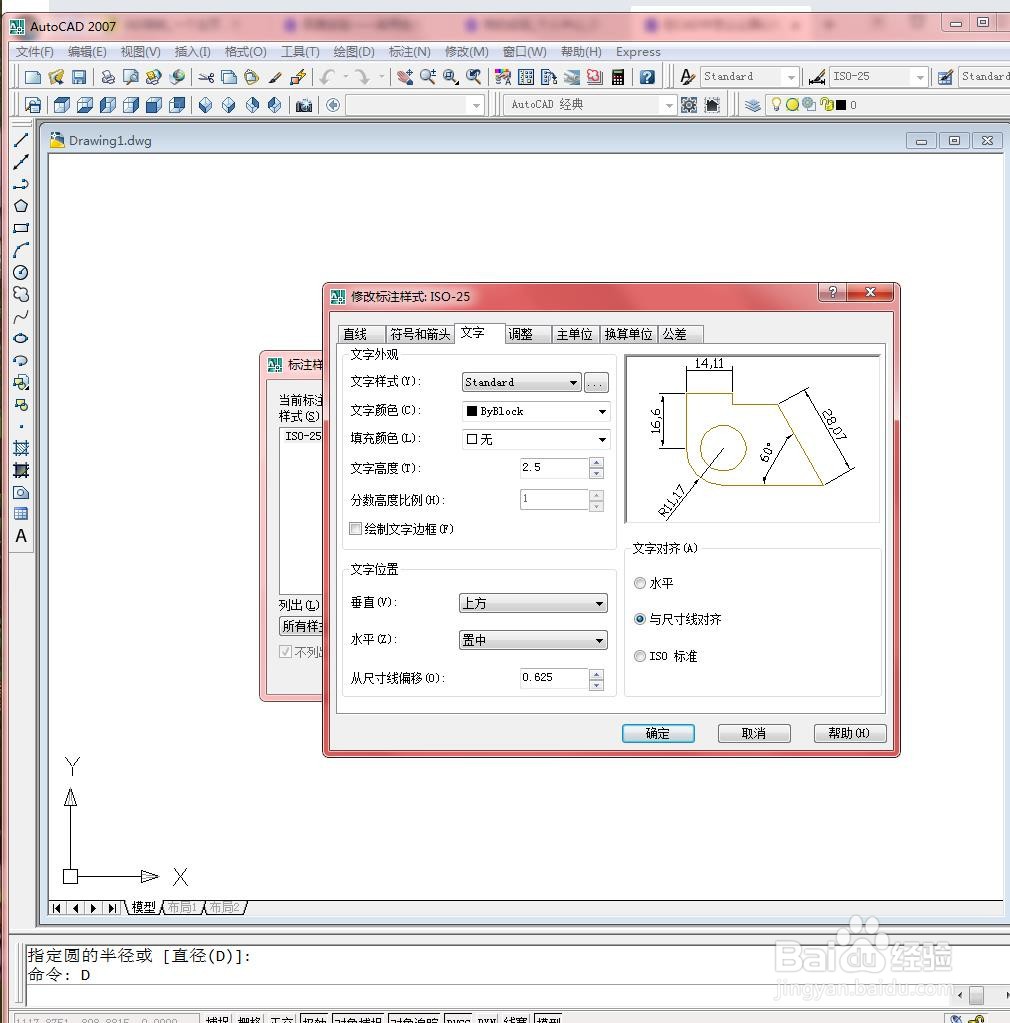Click the text style browse ... button
Image resolution: width=1010 pixels, height=1023 pixels.
coord(596,382)
